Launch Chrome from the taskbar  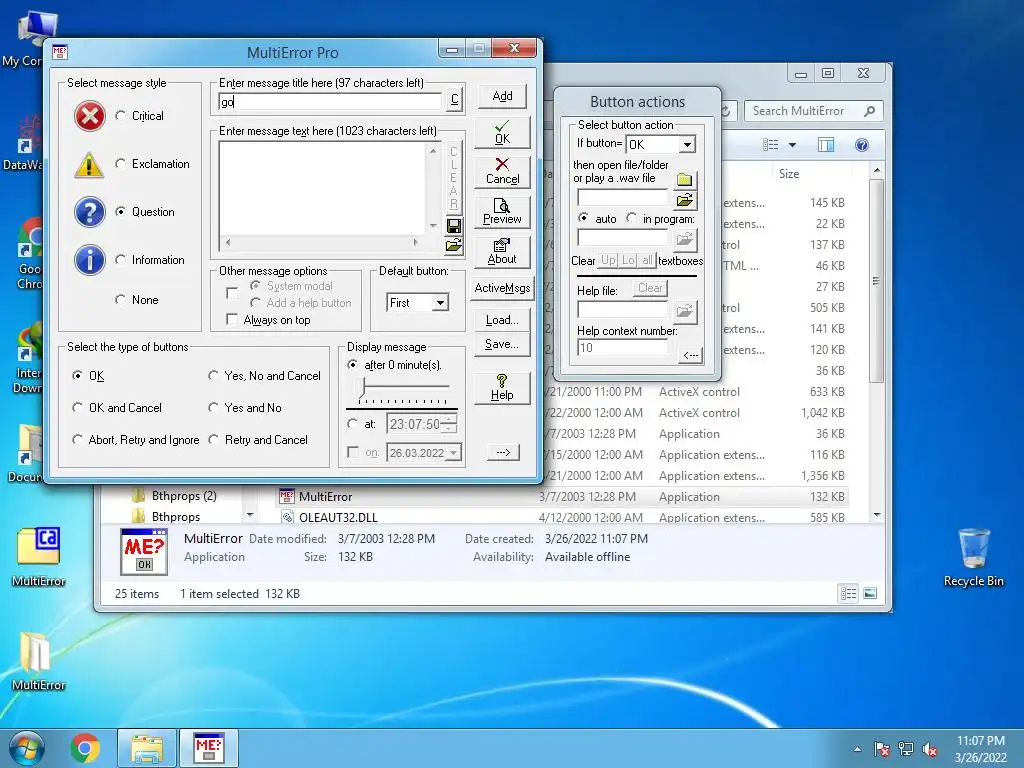pos(86,748)
